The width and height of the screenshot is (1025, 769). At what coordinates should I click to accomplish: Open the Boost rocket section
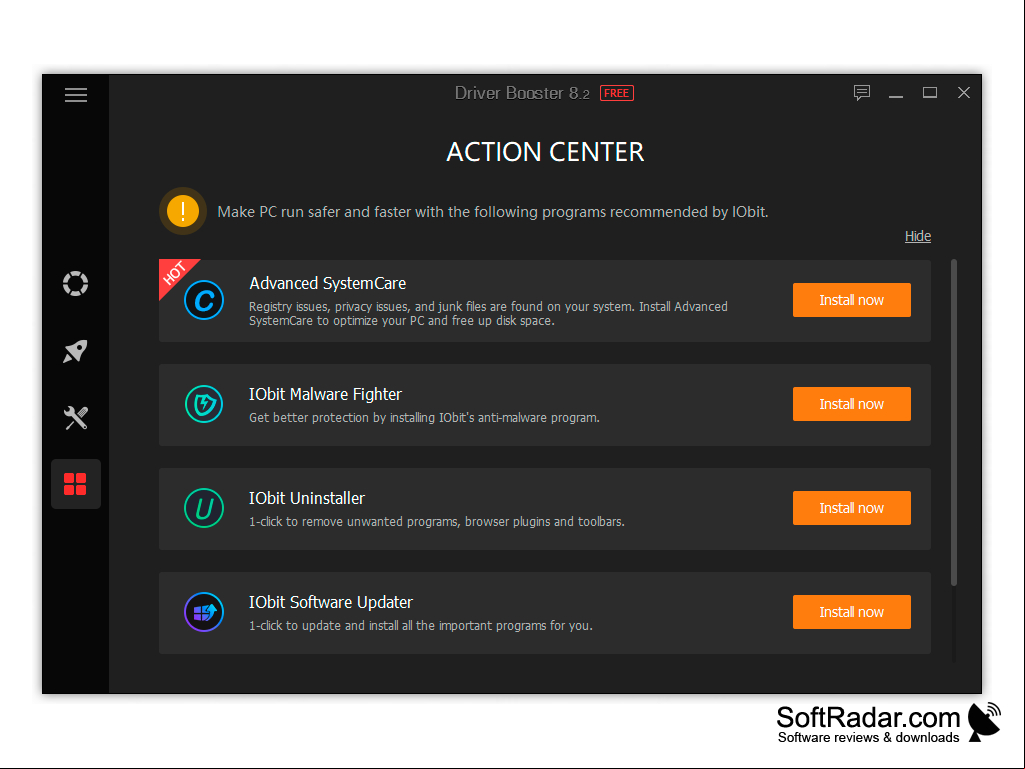(x=75, y=351)
